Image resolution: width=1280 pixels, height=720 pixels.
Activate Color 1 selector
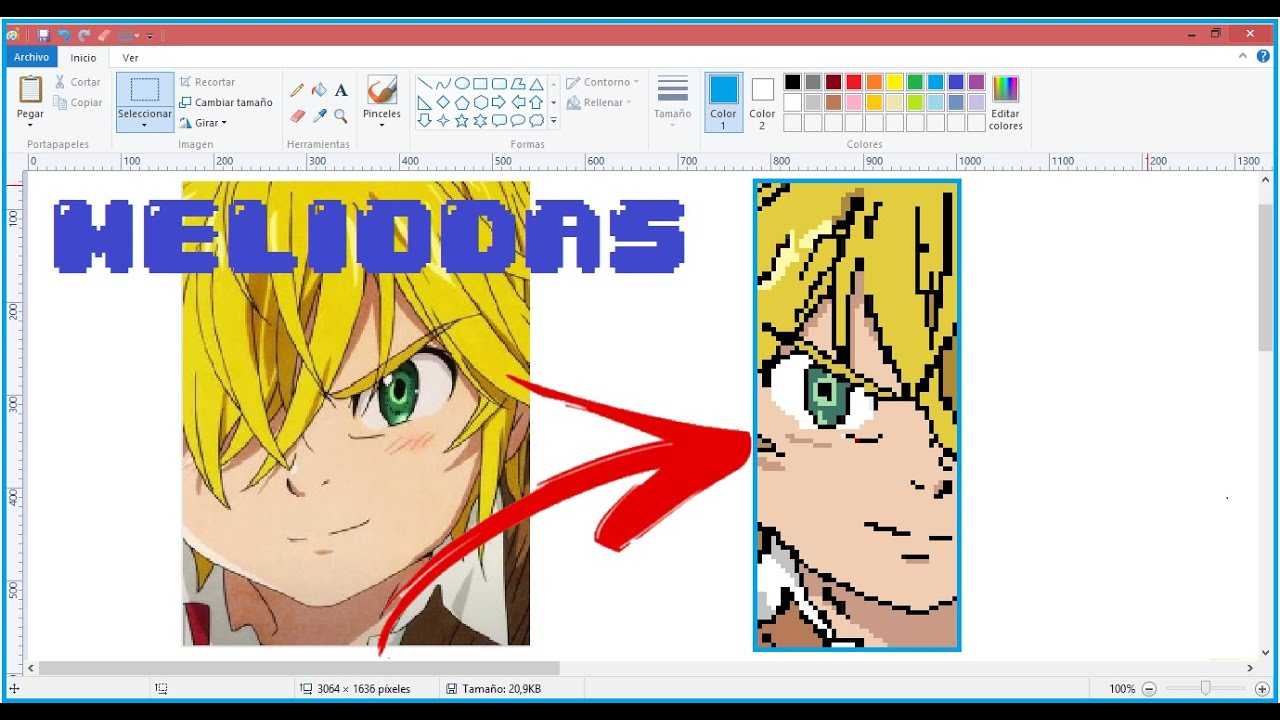[x=723, y=102]
